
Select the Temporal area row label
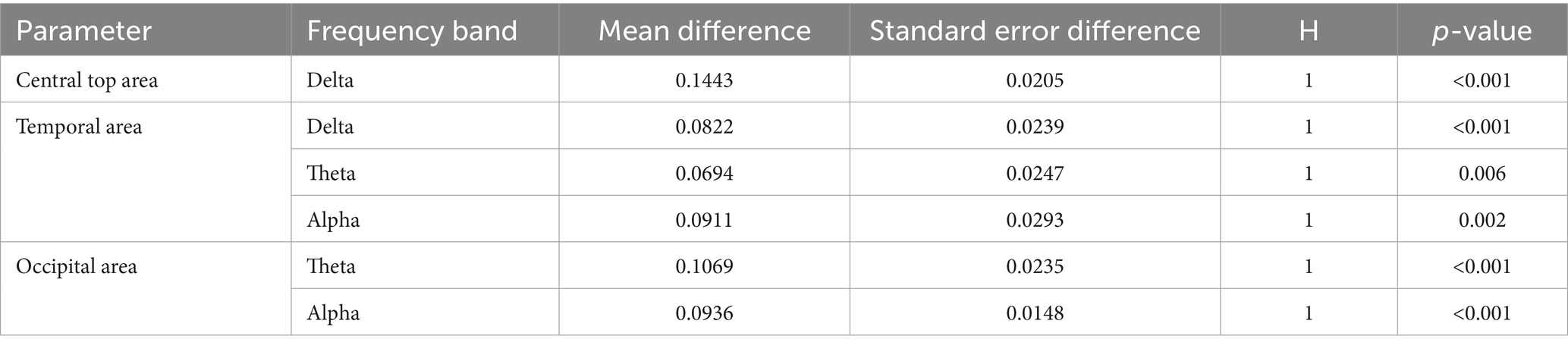[79, 127]
